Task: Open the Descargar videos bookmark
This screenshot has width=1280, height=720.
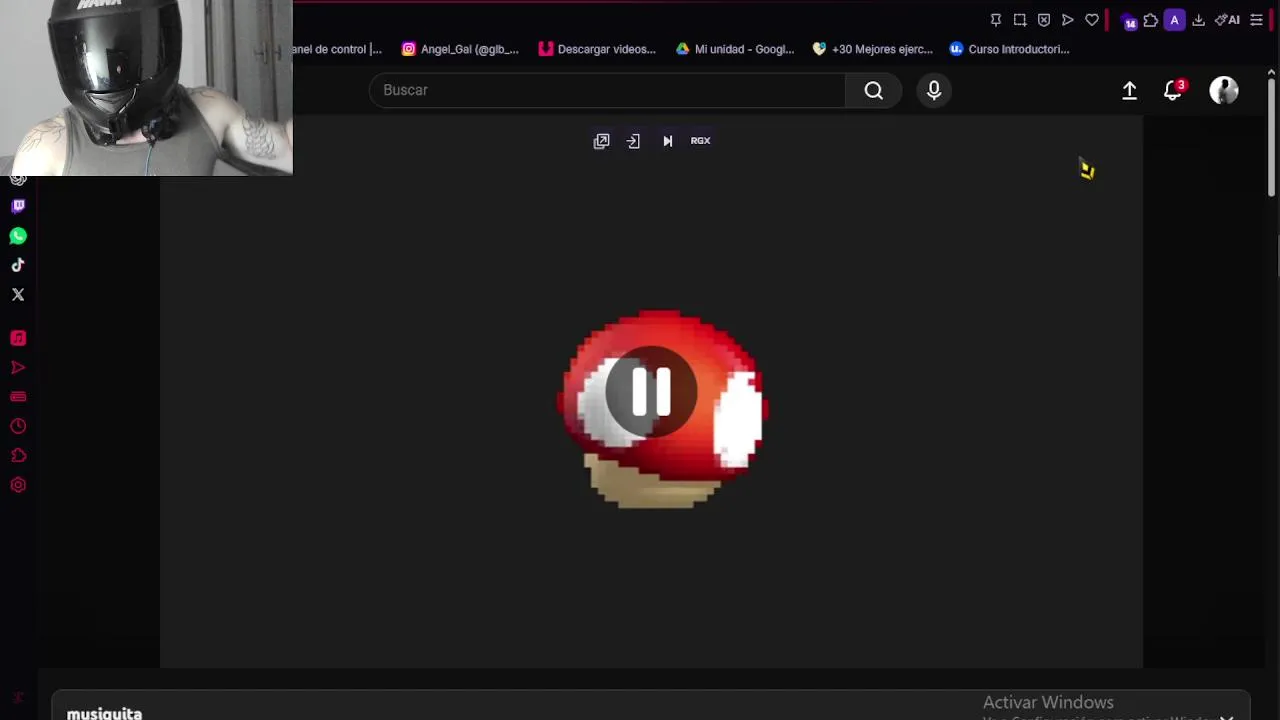Action: [x=597, y=49]
